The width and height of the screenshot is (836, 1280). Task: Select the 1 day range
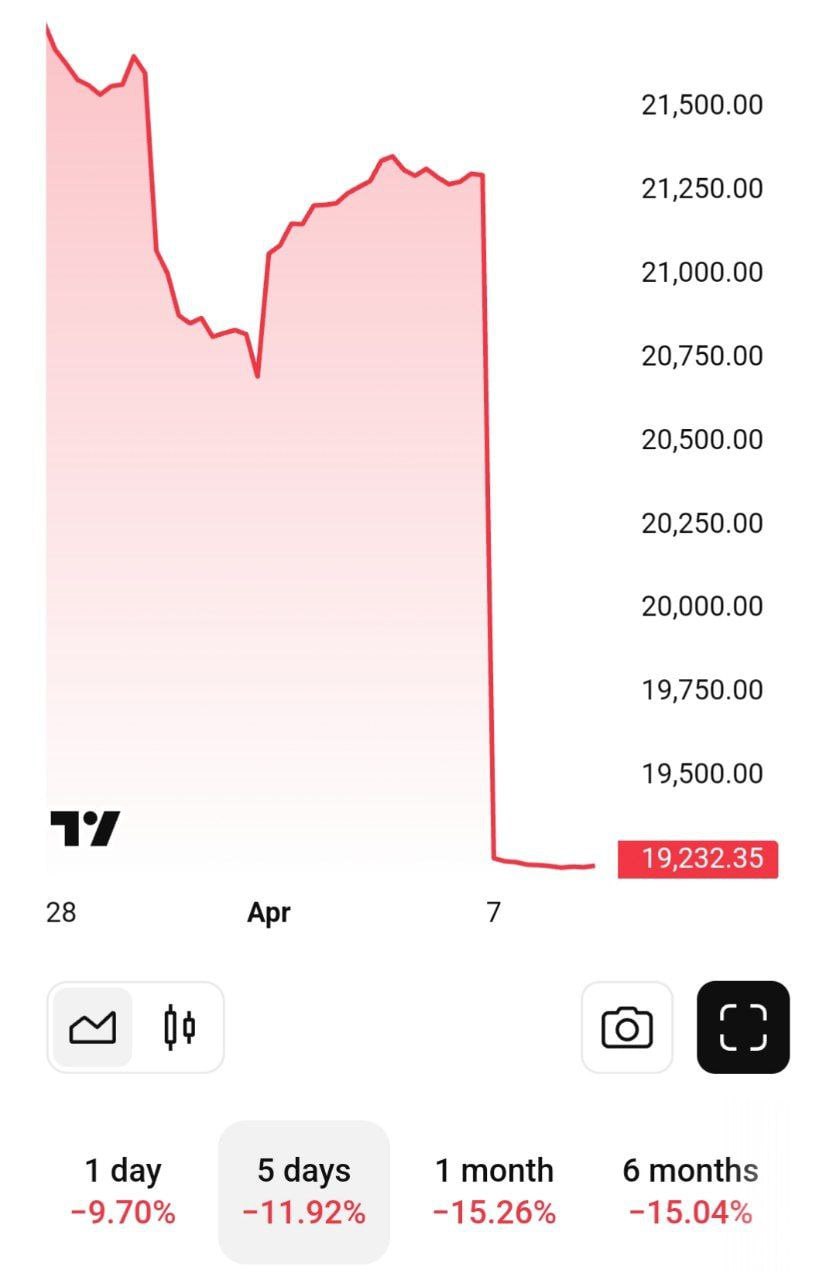tap(123, 1191)
